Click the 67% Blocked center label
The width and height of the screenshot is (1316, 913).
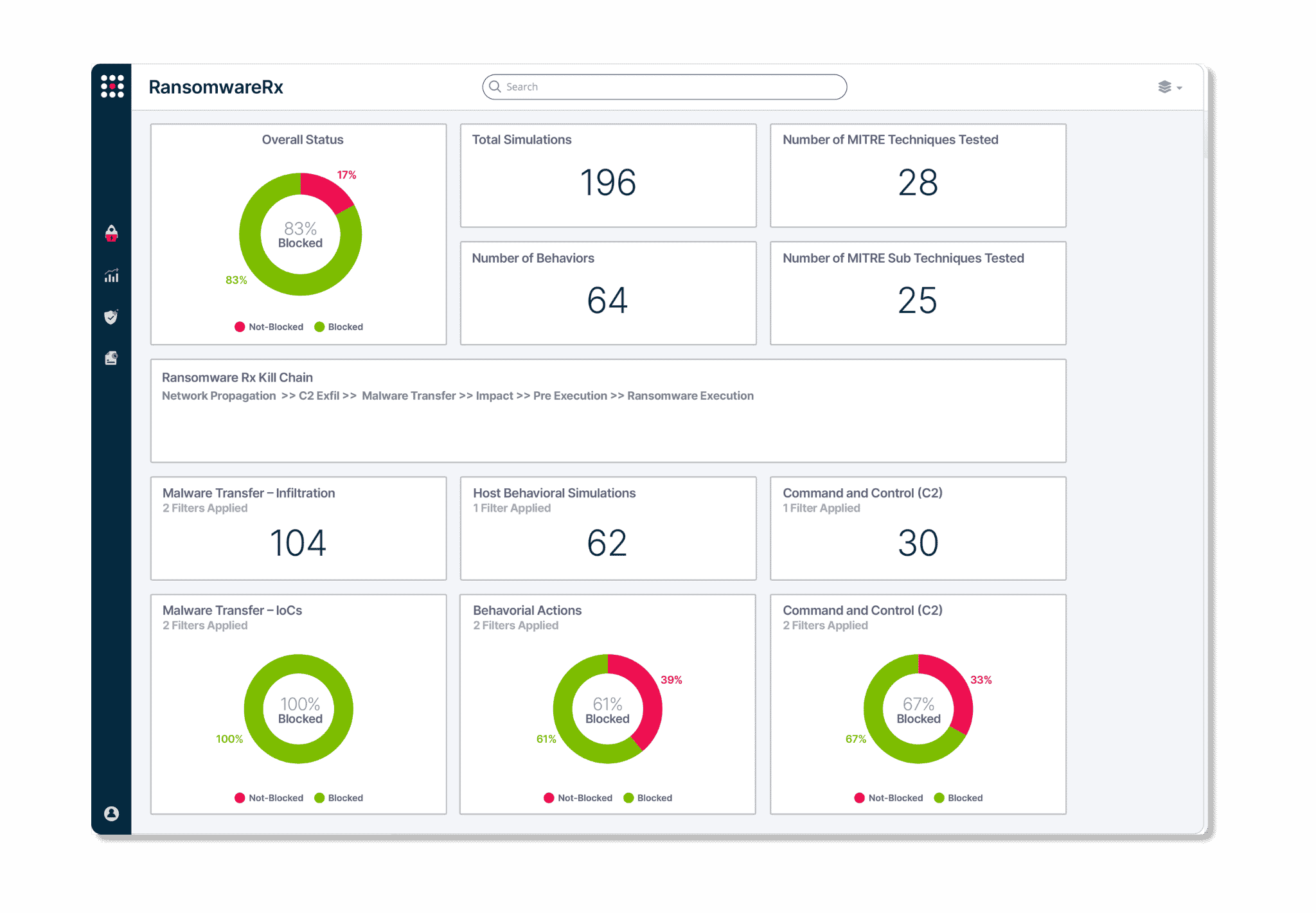pos(918,711)
